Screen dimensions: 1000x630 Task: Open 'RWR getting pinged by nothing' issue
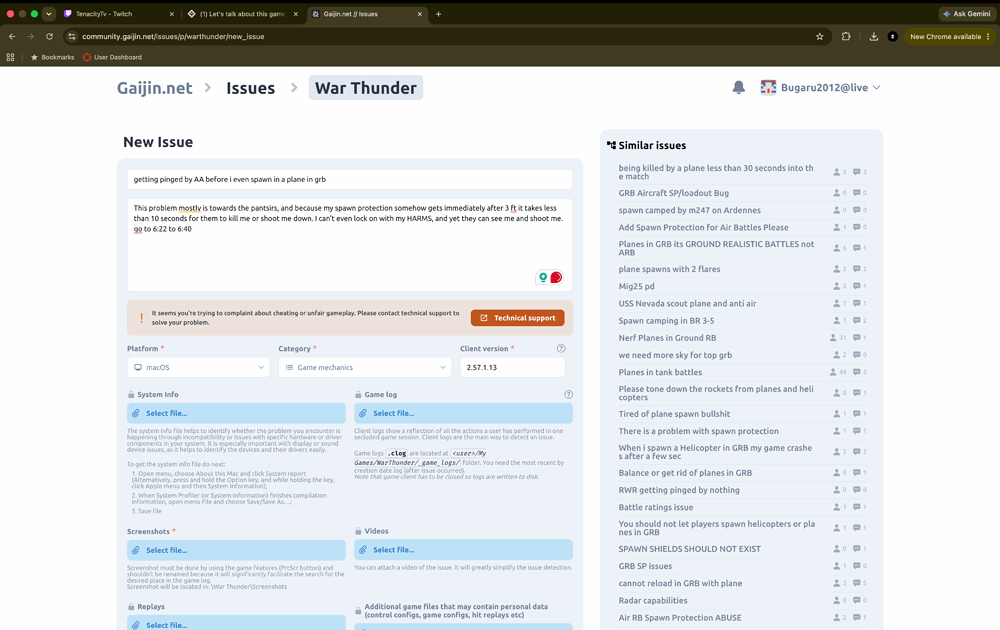pyautogui.click(x=679, y=490)
